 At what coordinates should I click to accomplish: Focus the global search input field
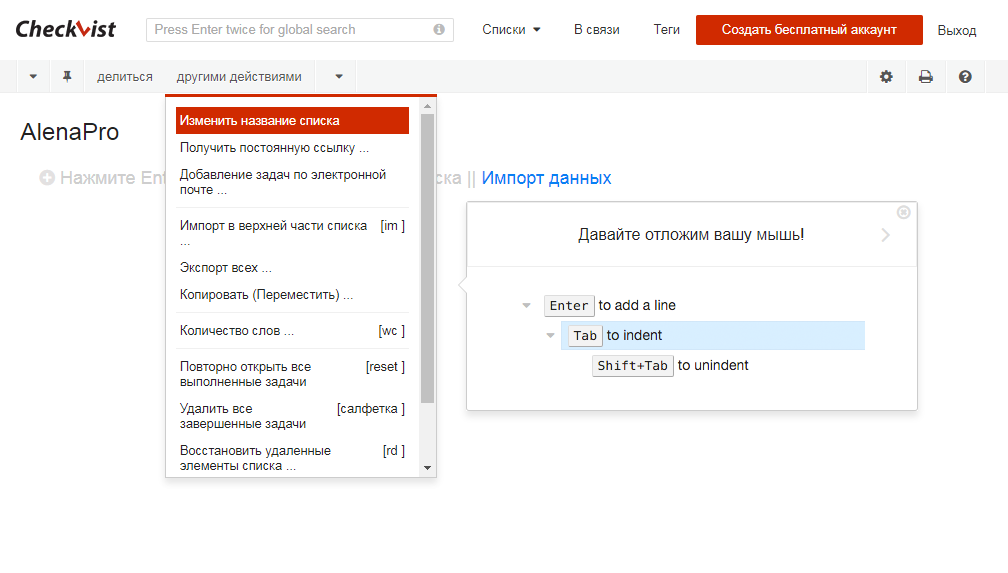coord(290,30)
